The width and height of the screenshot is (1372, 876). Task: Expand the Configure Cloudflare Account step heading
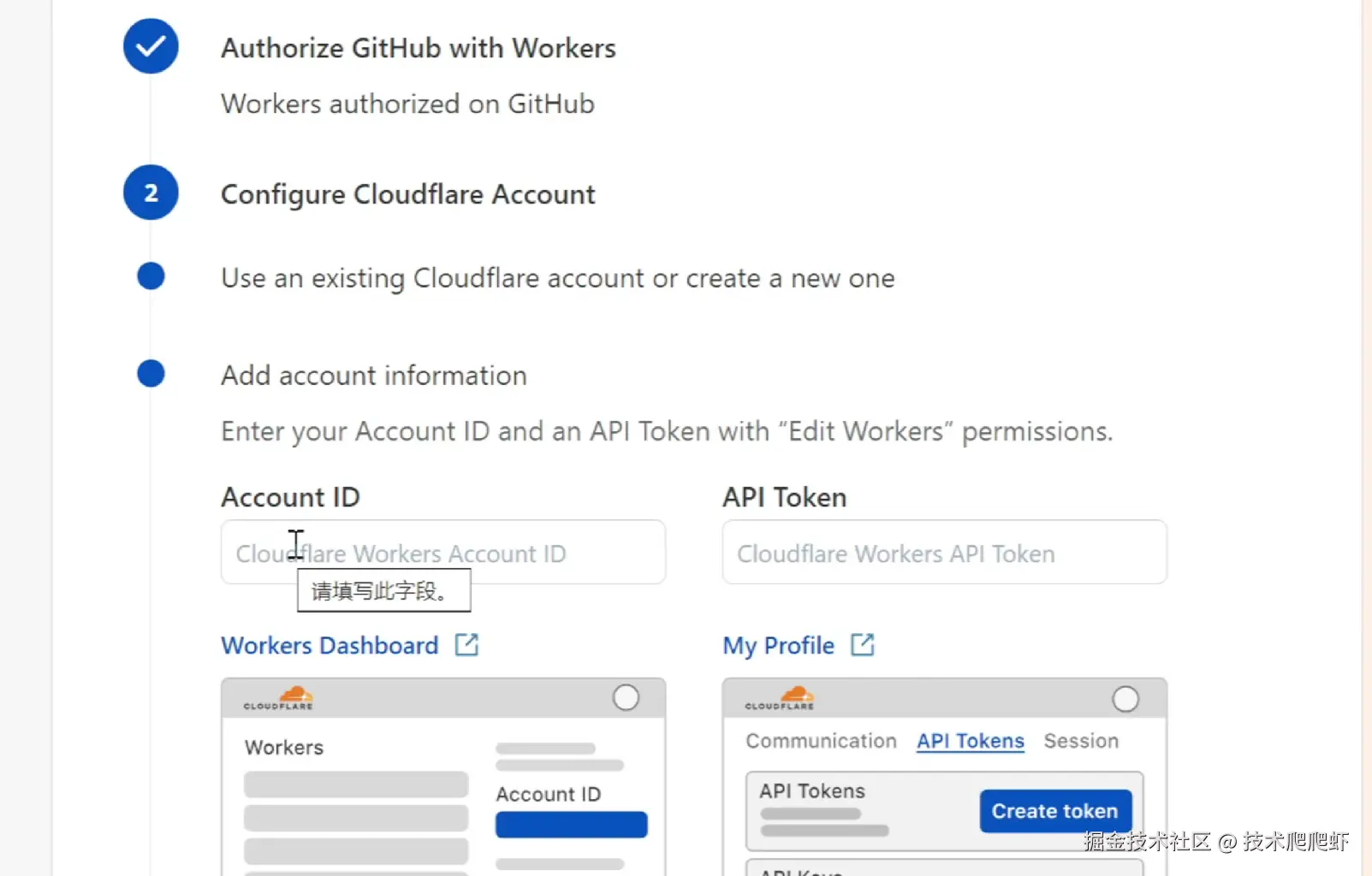pos(407,194)
